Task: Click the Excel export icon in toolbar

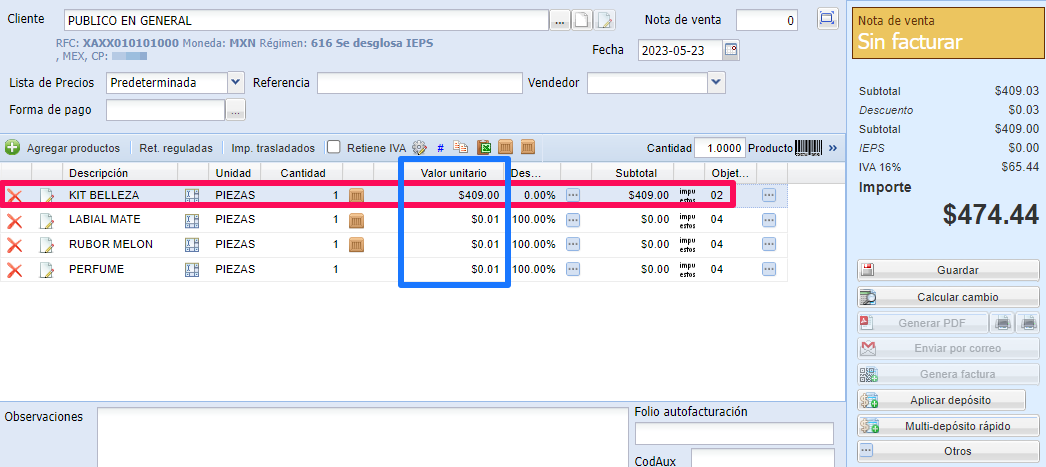Action: (484, 147)
